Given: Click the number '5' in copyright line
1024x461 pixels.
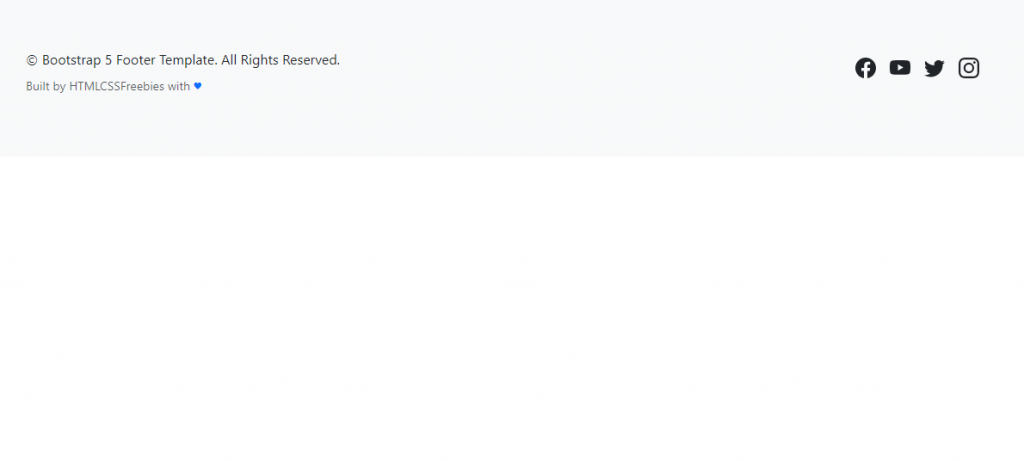Looking at the screenshot, I should pos(109,60).
